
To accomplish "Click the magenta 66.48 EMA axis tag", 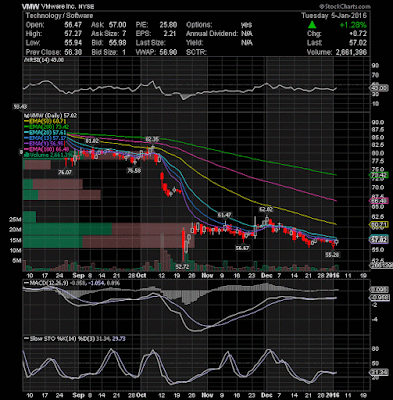I will (379, 201).
